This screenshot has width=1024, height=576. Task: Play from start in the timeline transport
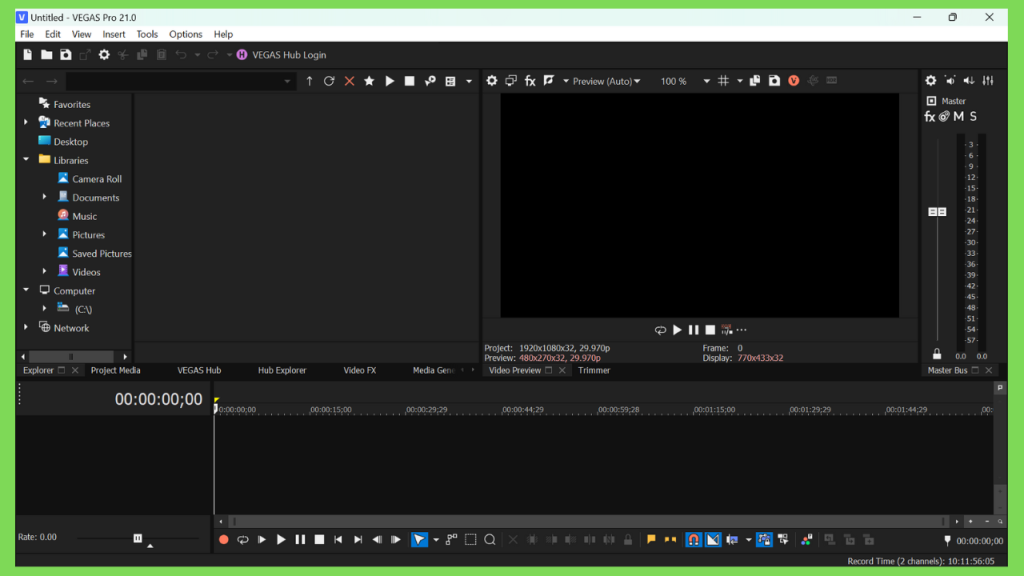(262, 539)
